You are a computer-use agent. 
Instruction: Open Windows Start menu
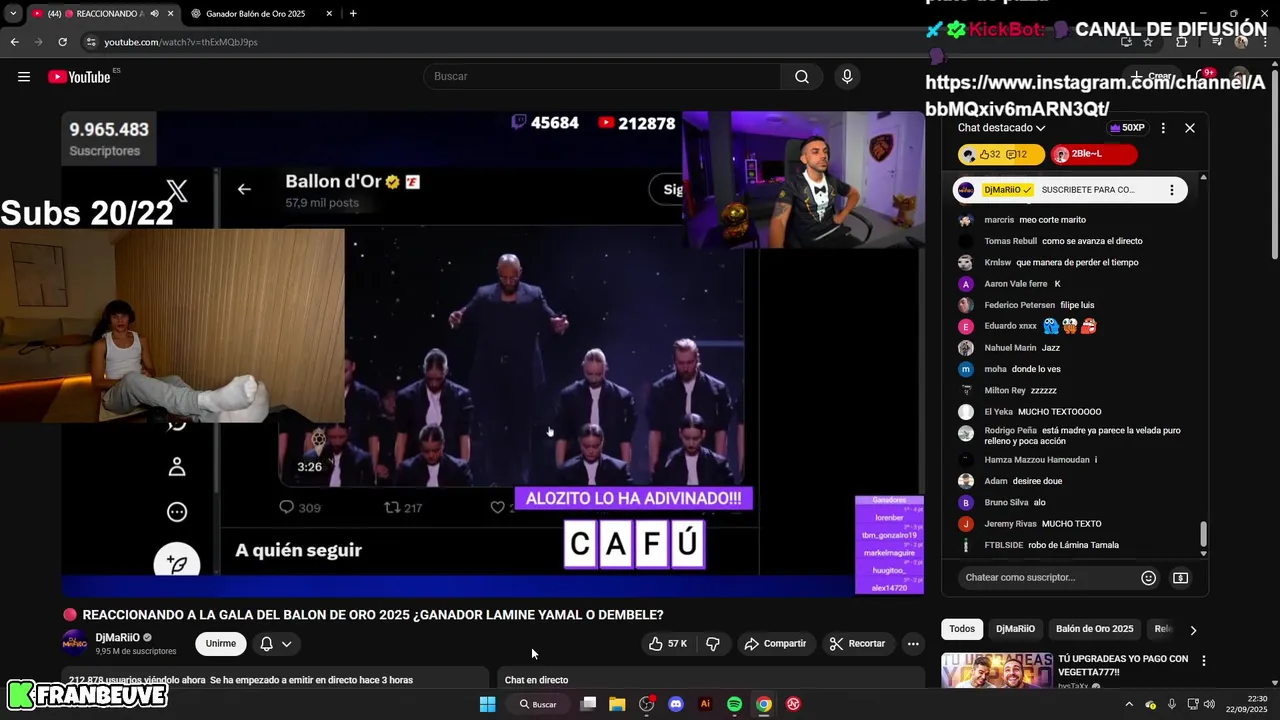(487, 704)
